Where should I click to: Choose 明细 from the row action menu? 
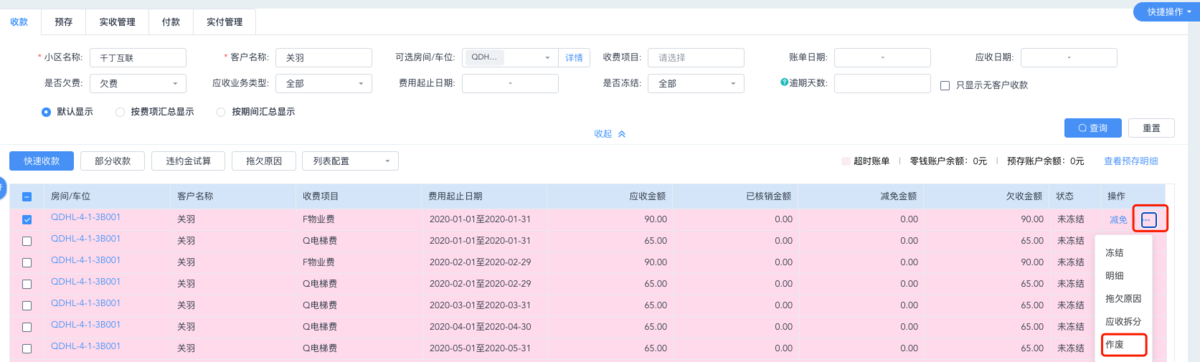1114,276
